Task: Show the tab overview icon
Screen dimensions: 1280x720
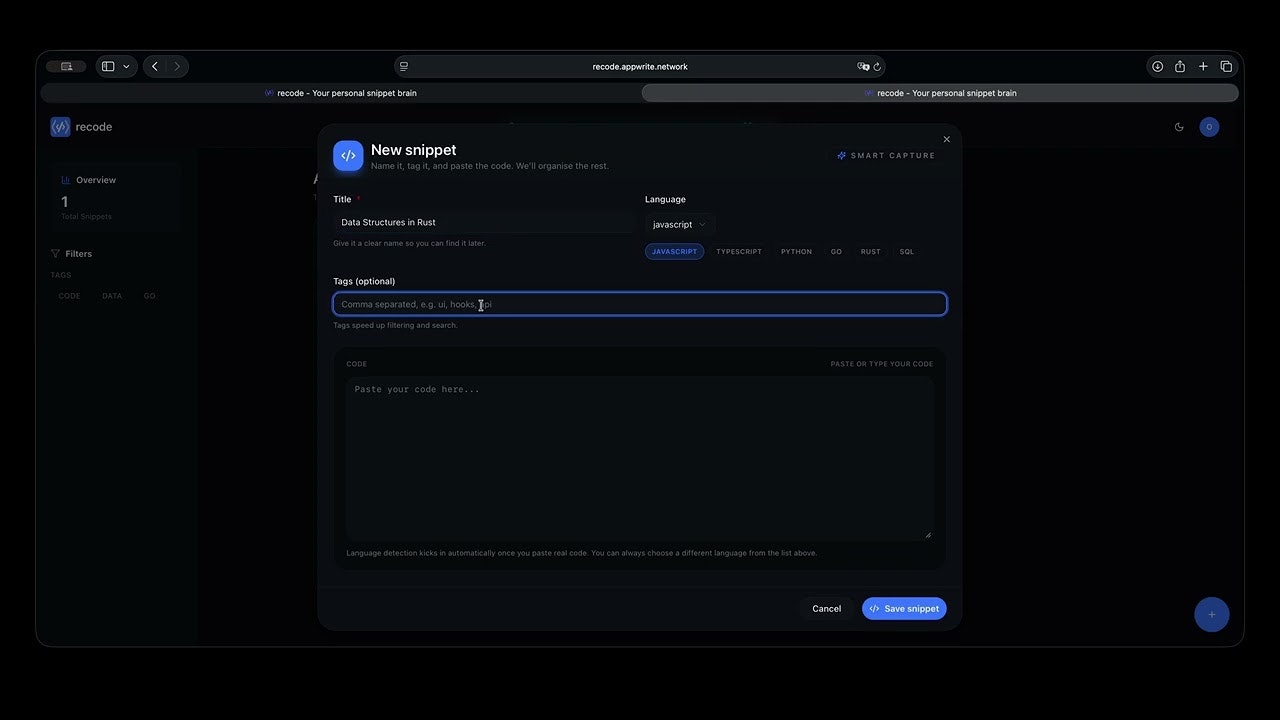Action: coord(1226,66)
